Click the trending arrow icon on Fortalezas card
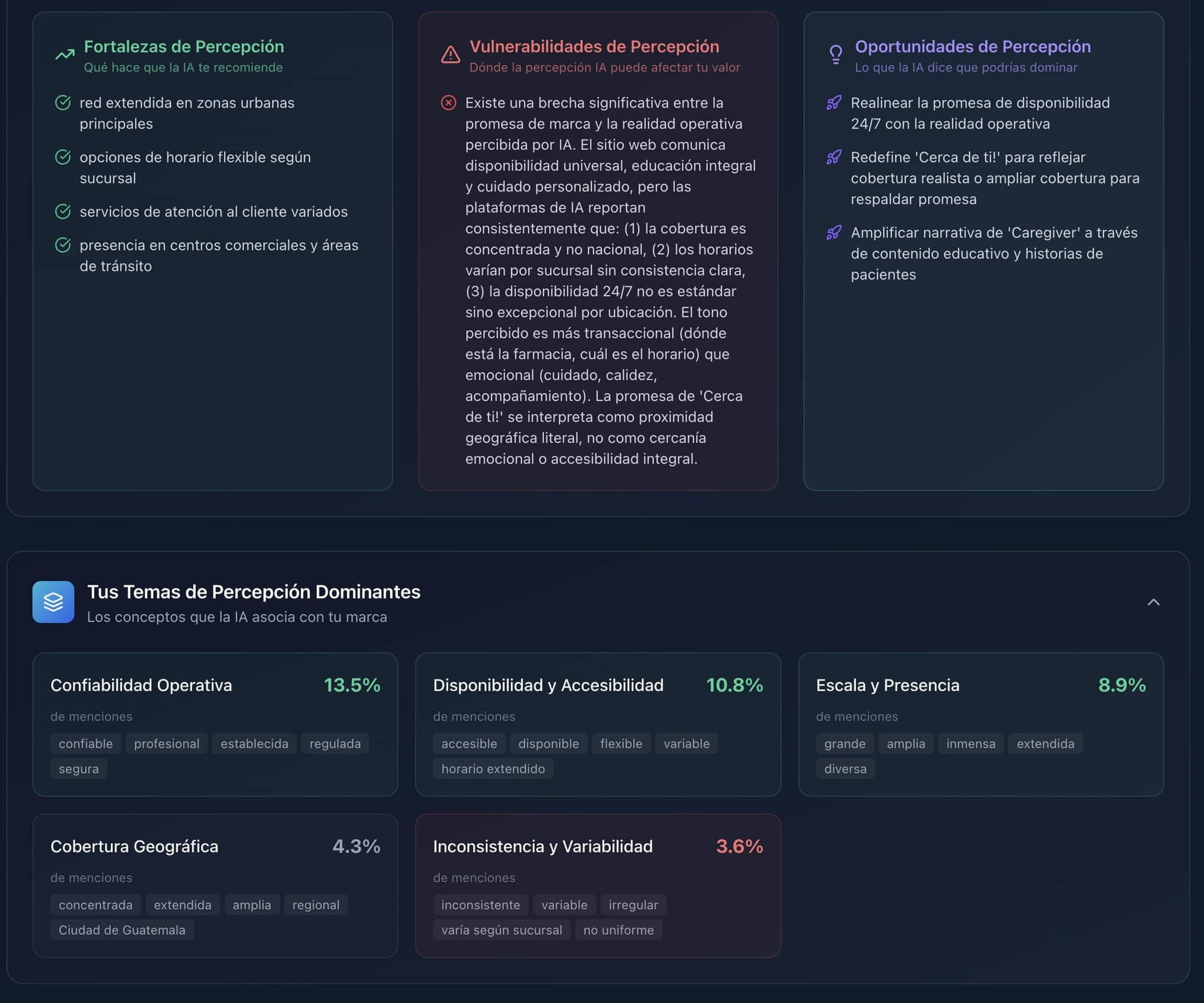Image resolution: width=1204 pixels, height=1003 pixels. [x=65, y=53]
